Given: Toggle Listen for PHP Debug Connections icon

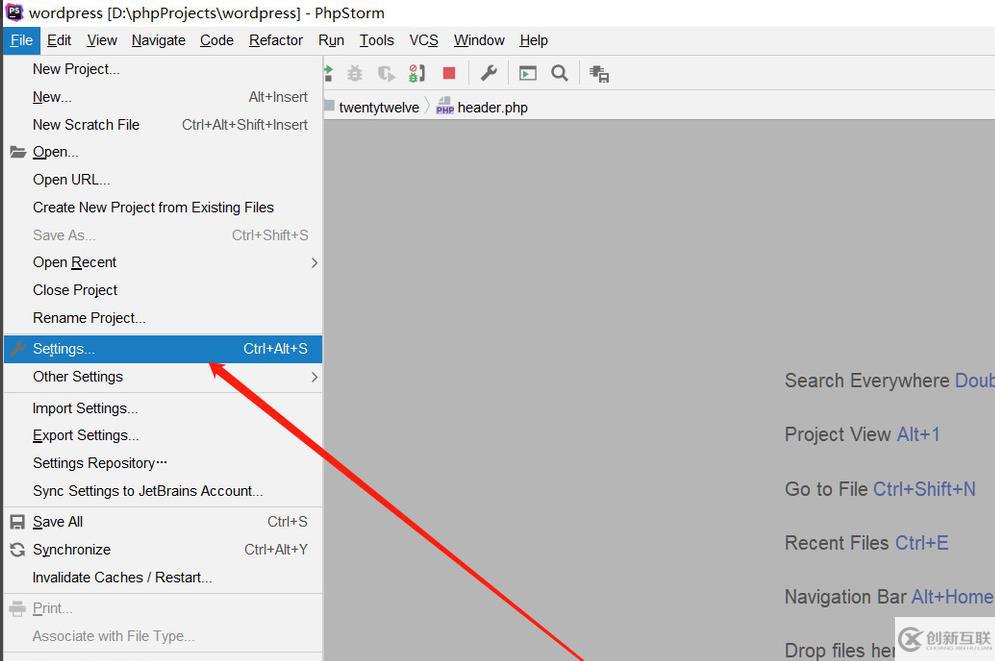Looking at the screenshot, I should click(417, 74).
